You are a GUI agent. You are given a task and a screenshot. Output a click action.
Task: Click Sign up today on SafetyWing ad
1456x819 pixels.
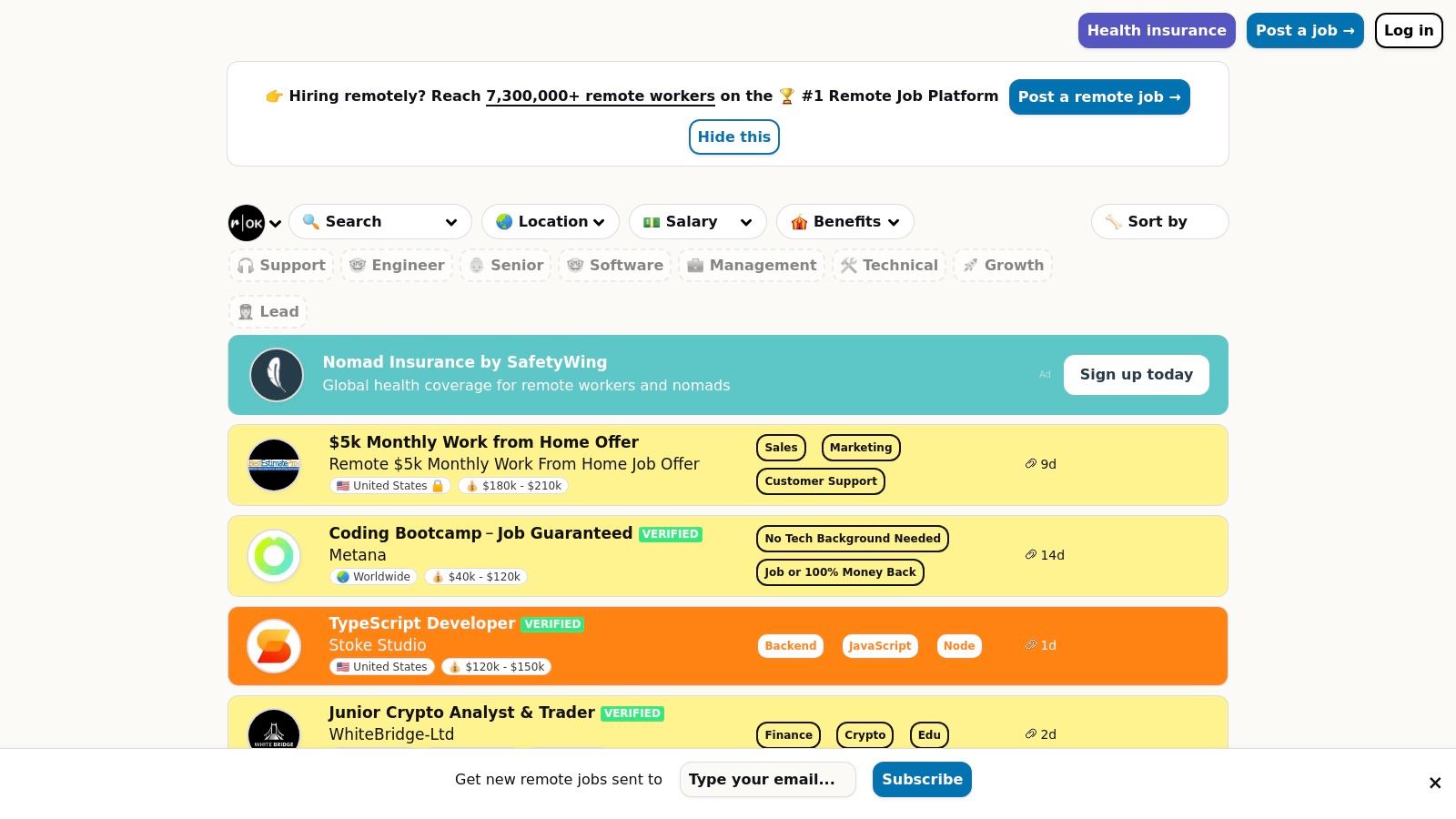(1137, 375)
